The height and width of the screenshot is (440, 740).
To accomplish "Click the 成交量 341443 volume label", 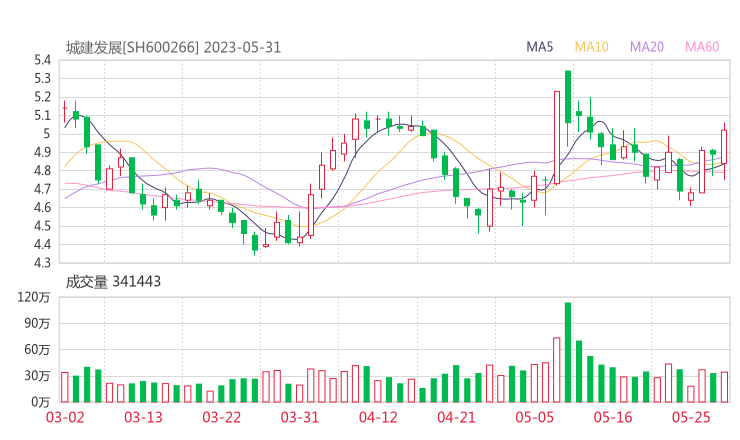I will [113, 282].
